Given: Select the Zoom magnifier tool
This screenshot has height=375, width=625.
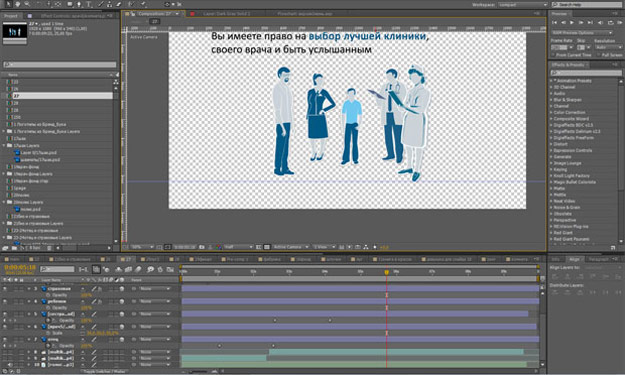Looking at the screenshot, I should coord(27,4).
